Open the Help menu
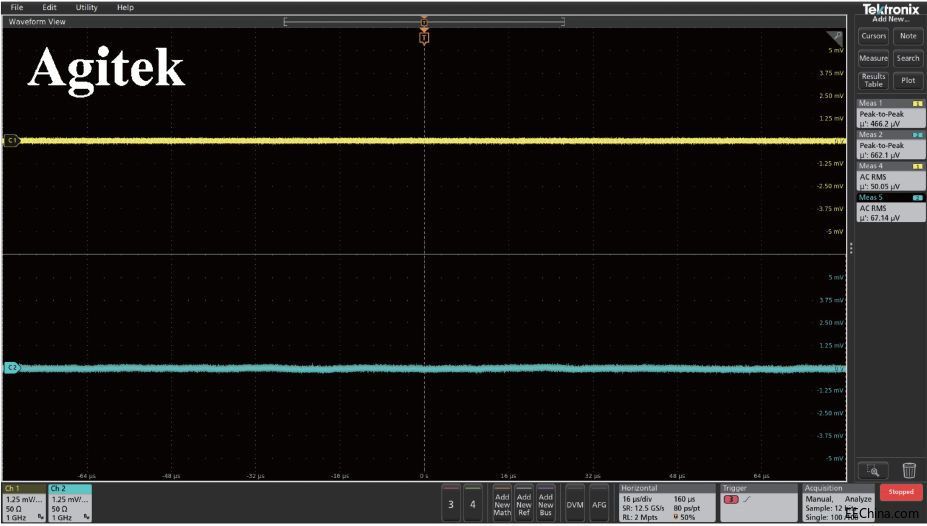This screenshot has height=526, width=927. (125, 7)
